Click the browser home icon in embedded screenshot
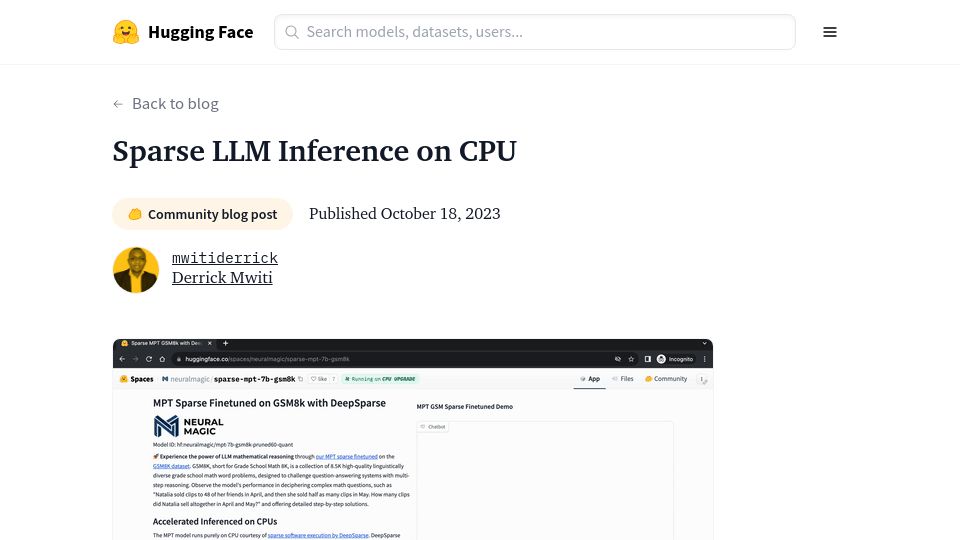This screenshot has width=960, height=540. [162, 359]
